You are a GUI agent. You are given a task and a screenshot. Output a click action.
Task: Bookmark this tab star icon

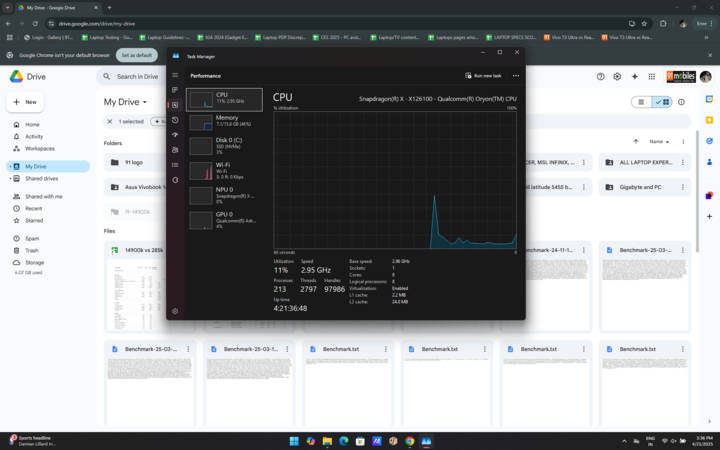[644, 23]
